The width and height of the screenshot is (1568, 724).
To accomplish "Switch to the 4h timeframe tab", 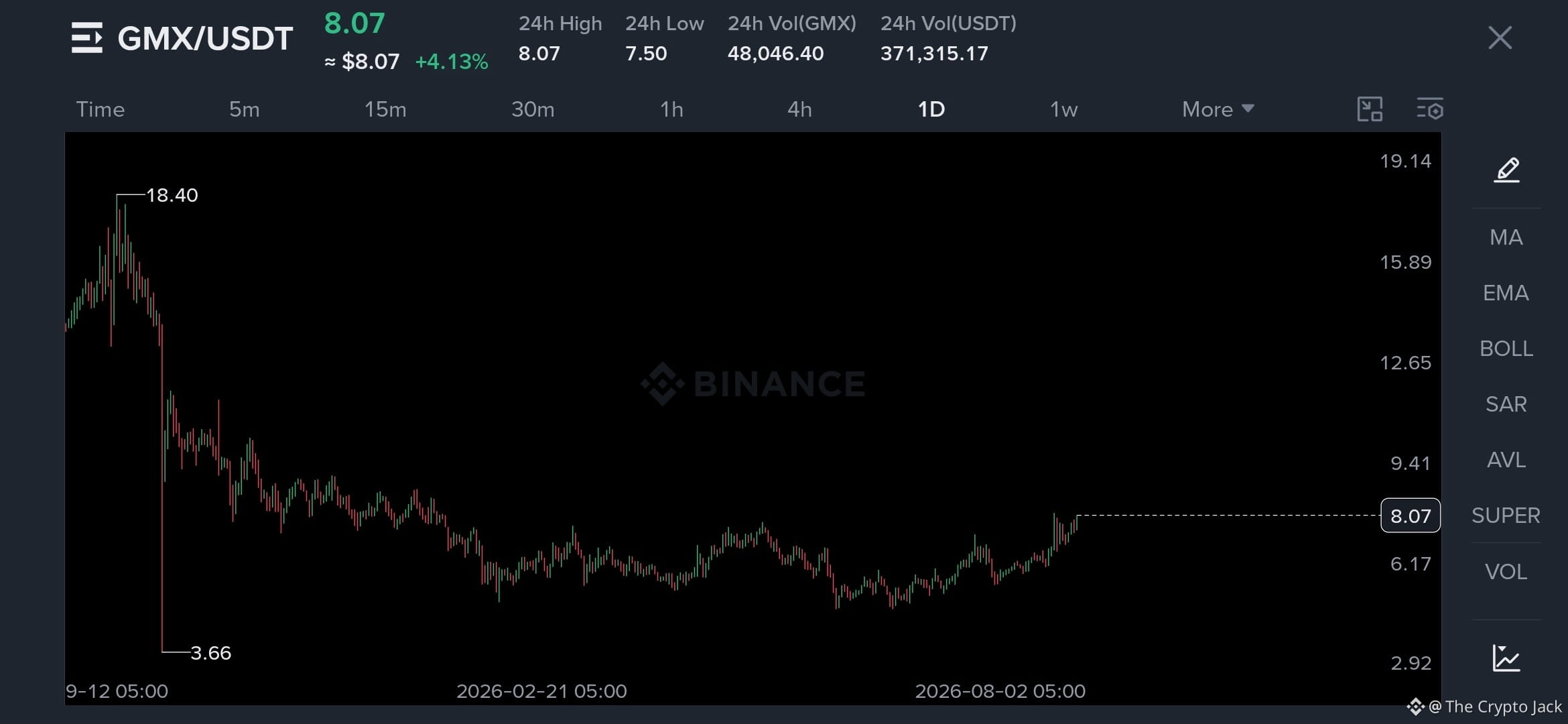I will pos(799,109).
